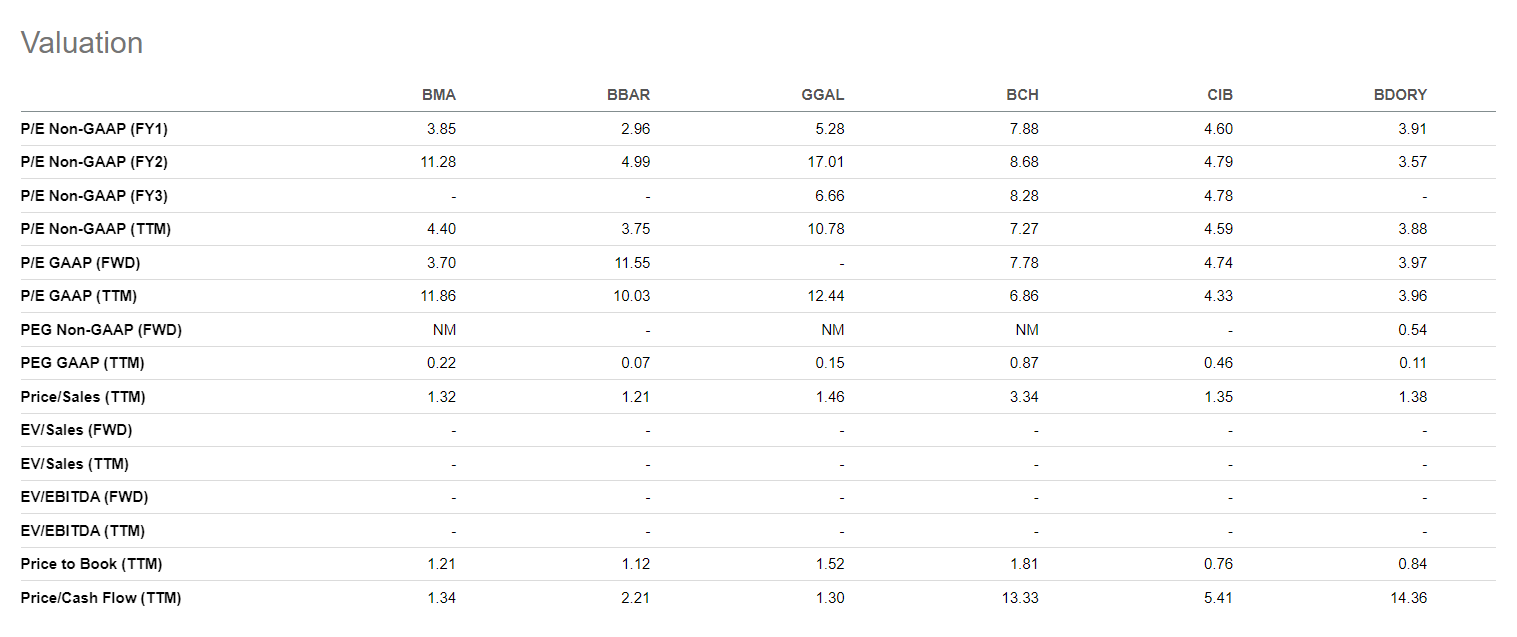
Task: Select the Price to Book (TTM) label
Action: click(x=91, y=564)
